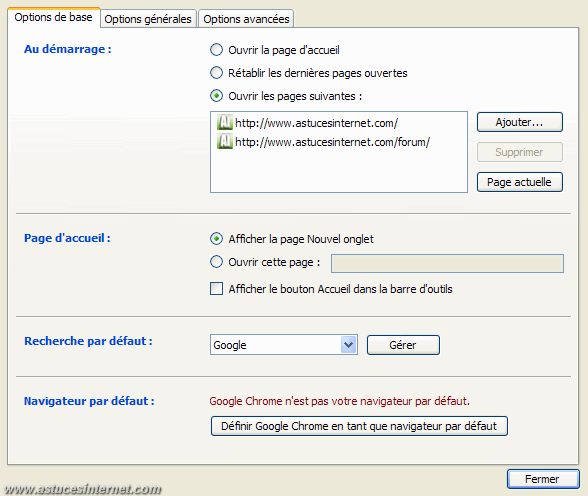The image size is (588, 496).
Task: Choose 'Ouvrir cette page' radio button
Action: 216,262
